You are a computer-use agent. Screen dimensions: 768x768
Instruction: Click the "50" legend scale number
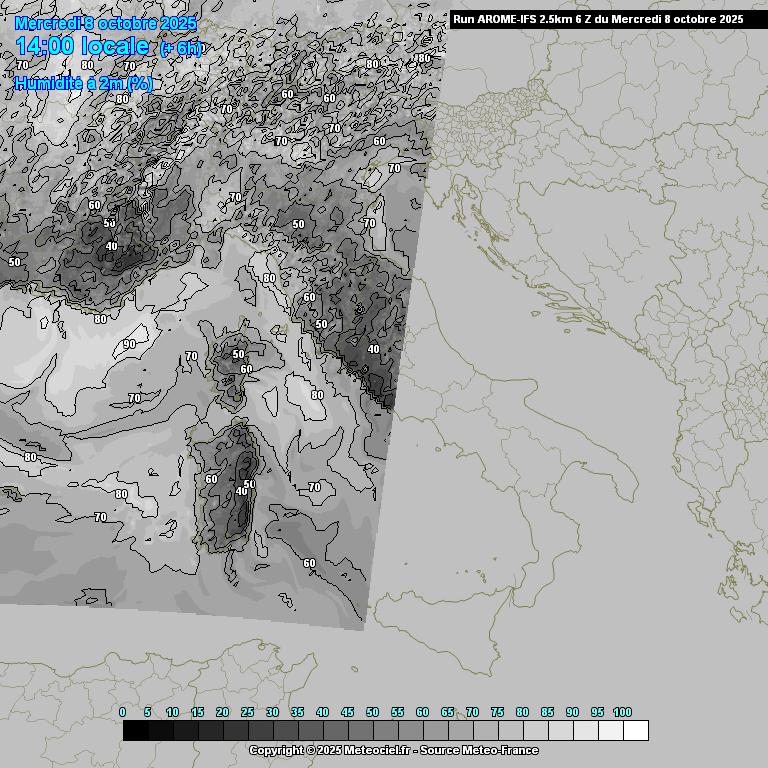[372, 712]
